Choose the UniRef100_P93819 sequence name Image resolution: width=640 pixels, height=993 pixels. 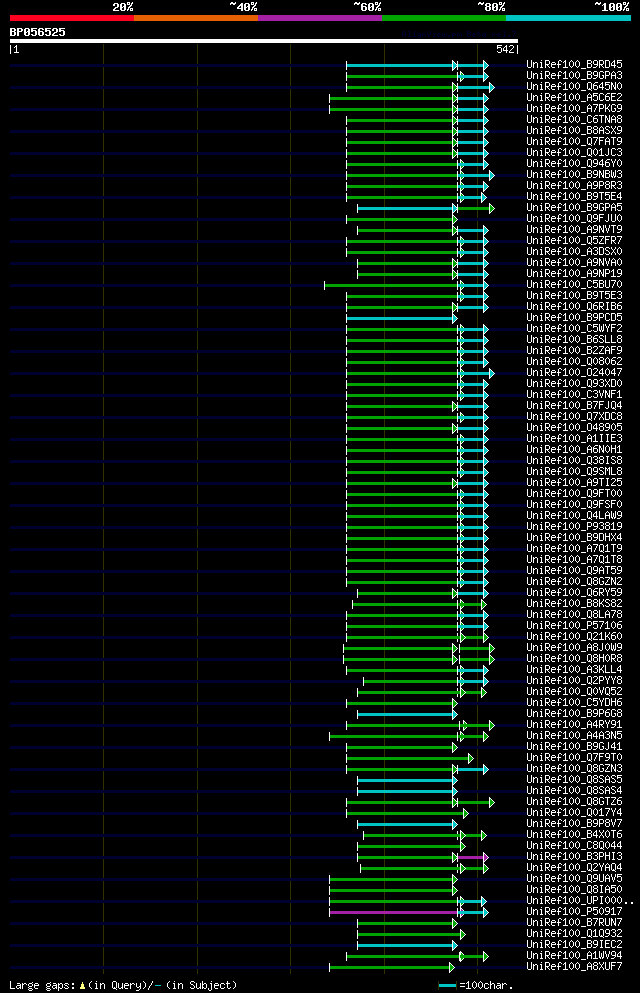click(x=574, y=526)
